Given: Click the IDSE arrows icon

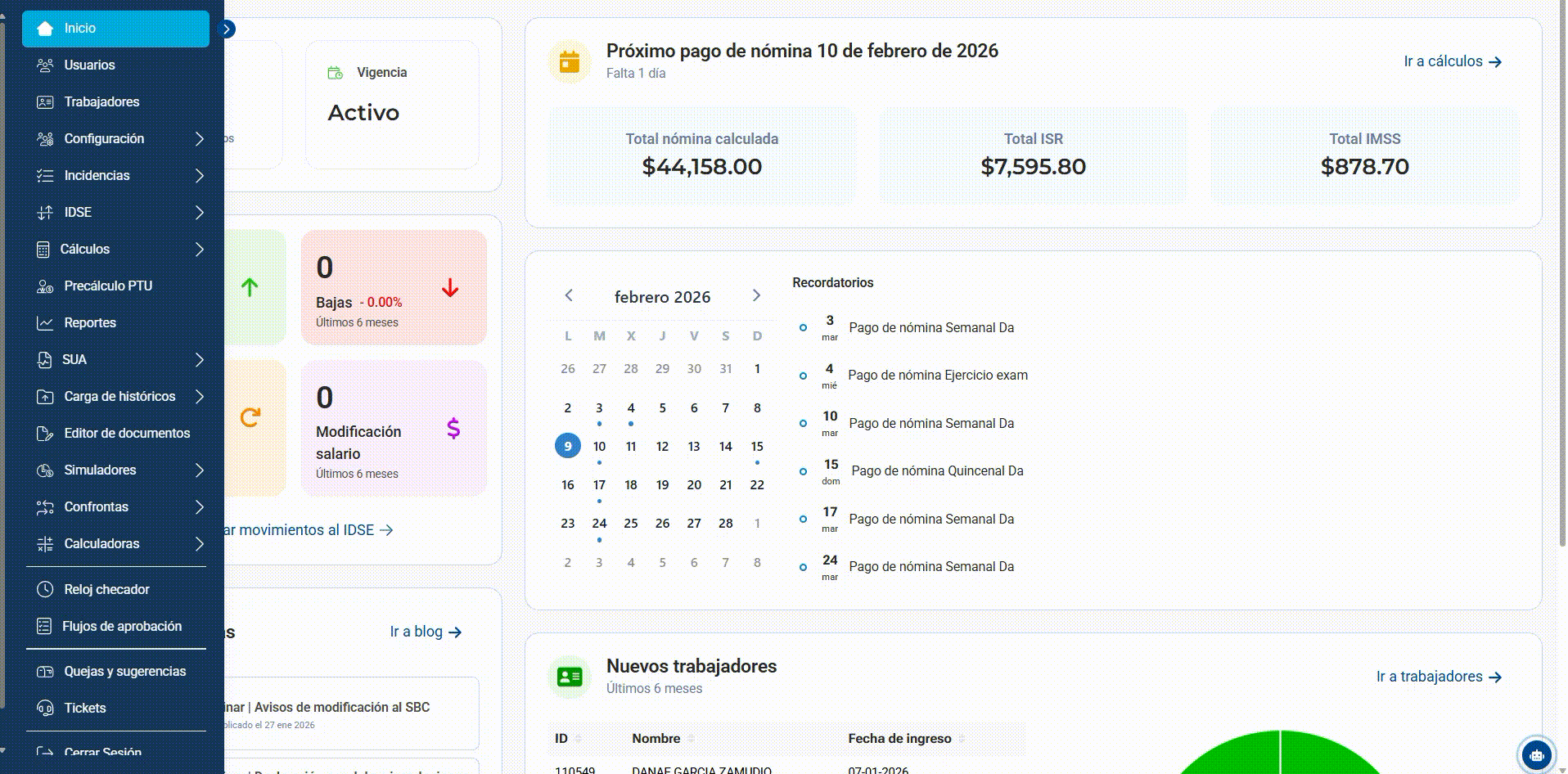Looking at the screenshot, I should pyautogui.click(x=45, y=213).
